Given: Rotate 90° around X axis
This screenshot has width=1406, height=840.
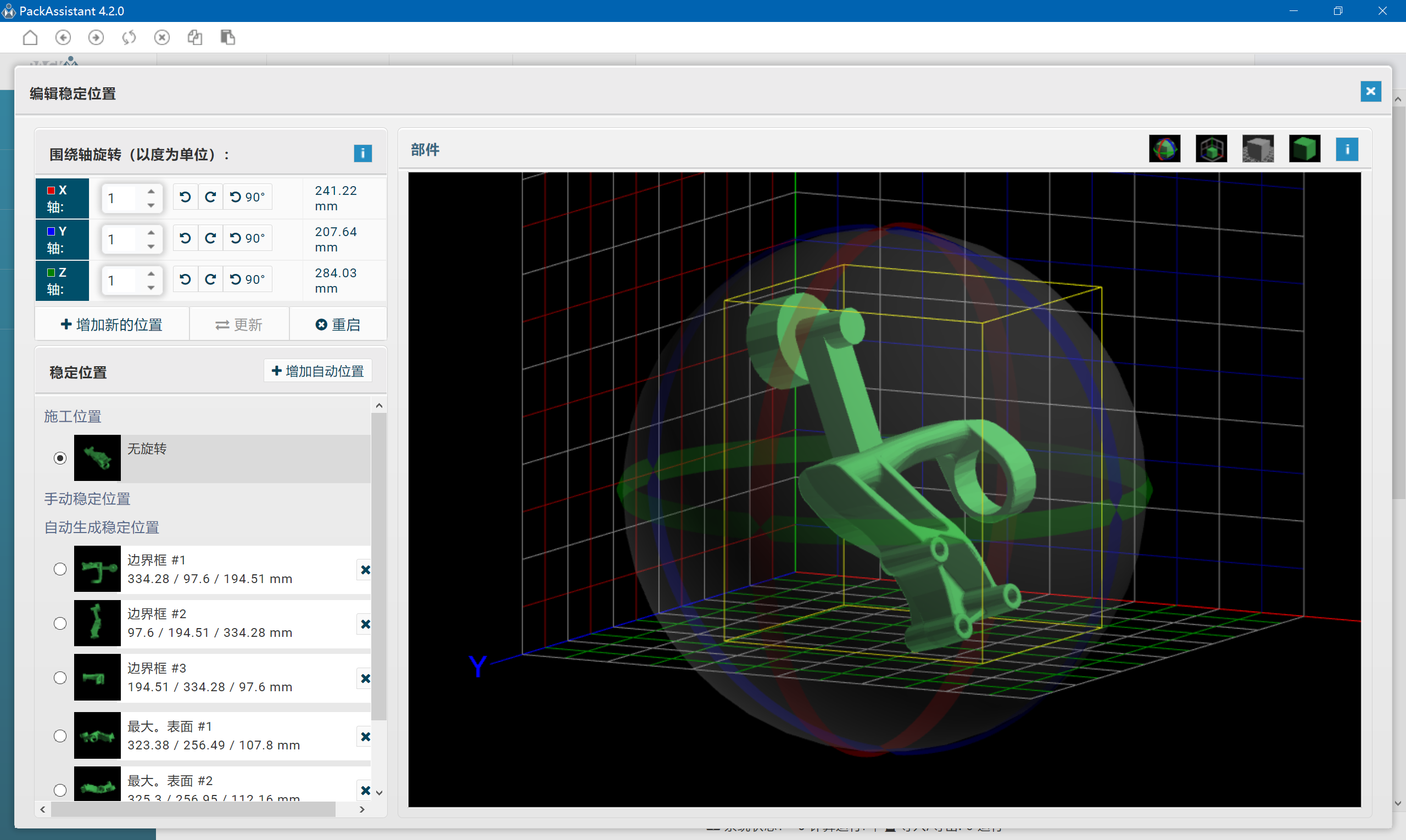Looking at the screenshot, I should pyautogui.click(x=248, y=197).
